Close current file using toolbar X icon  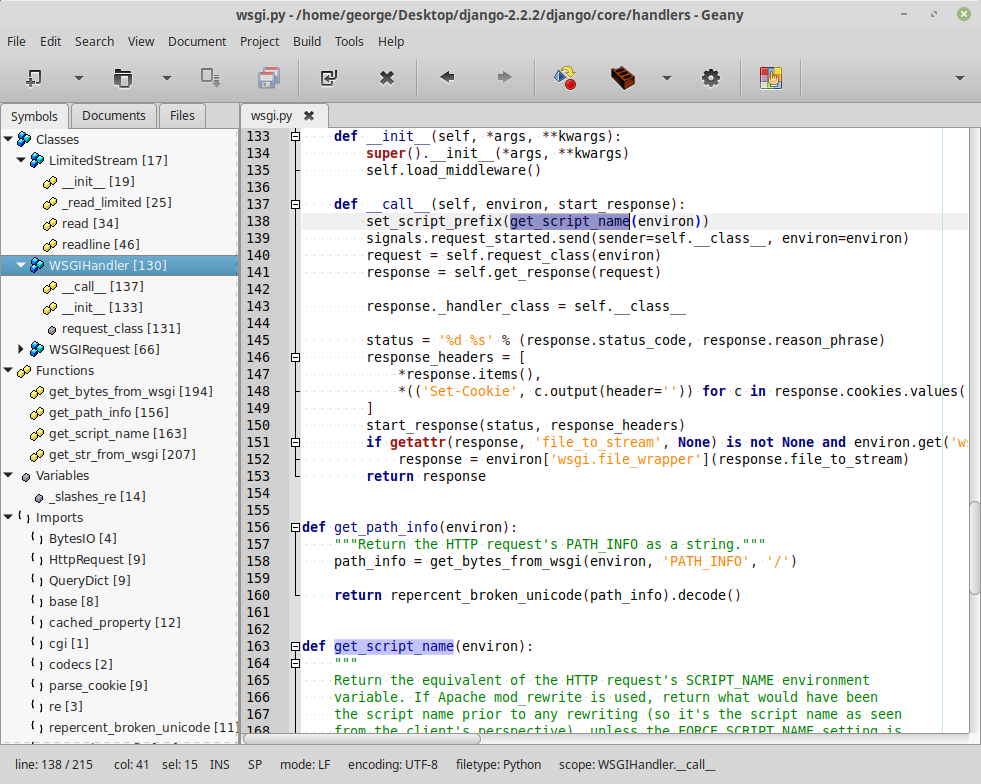[387, 78]
